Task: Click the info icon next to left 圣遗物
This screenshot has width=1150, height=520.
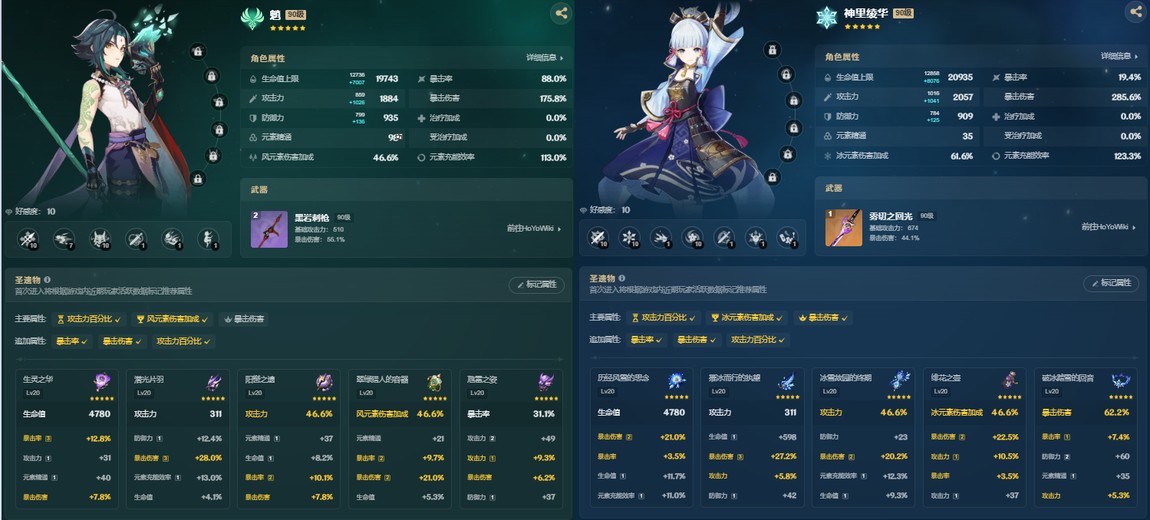Action: (47, 279)
